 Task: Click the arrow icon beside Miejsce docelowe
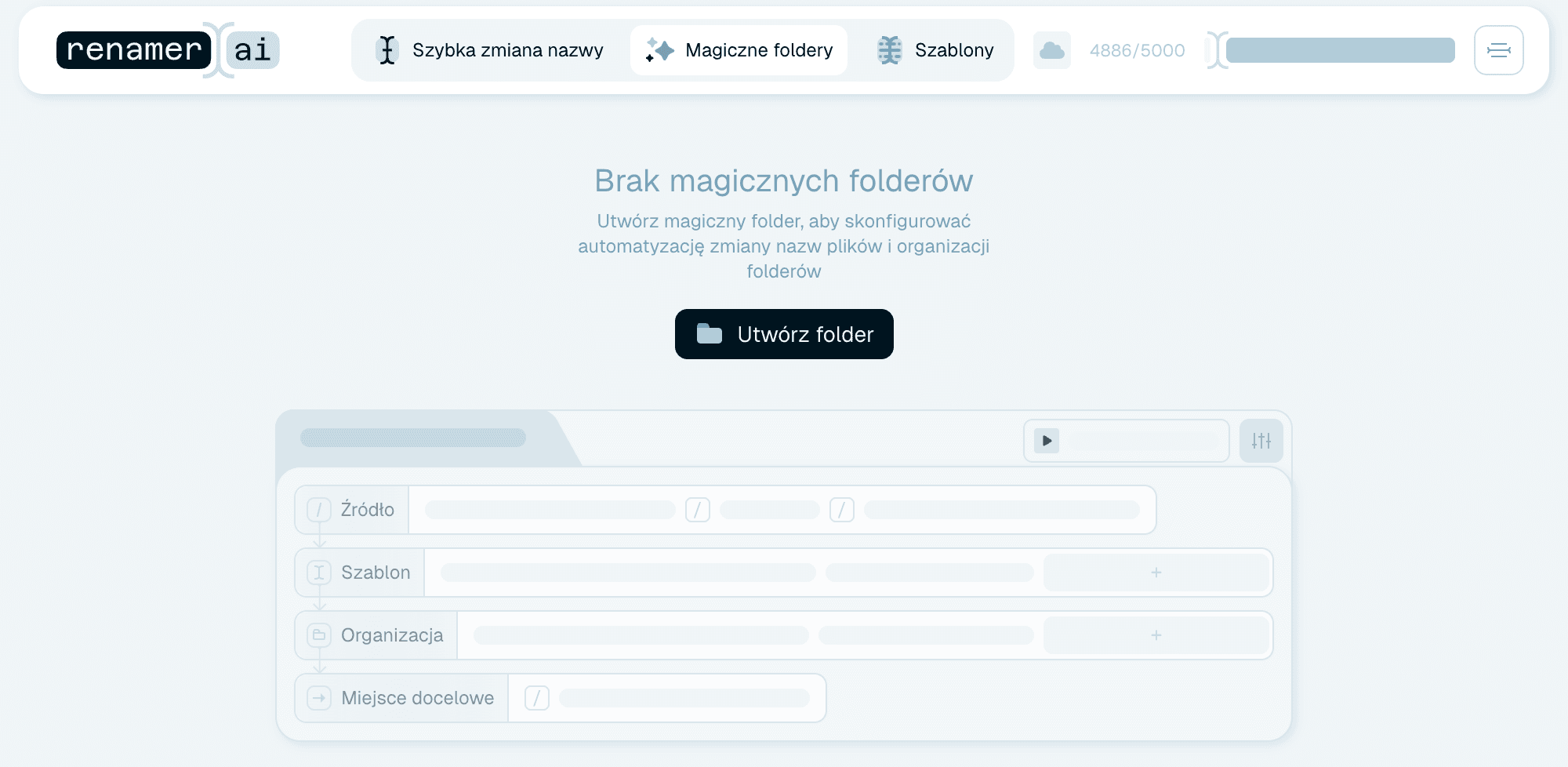(319, 698)
